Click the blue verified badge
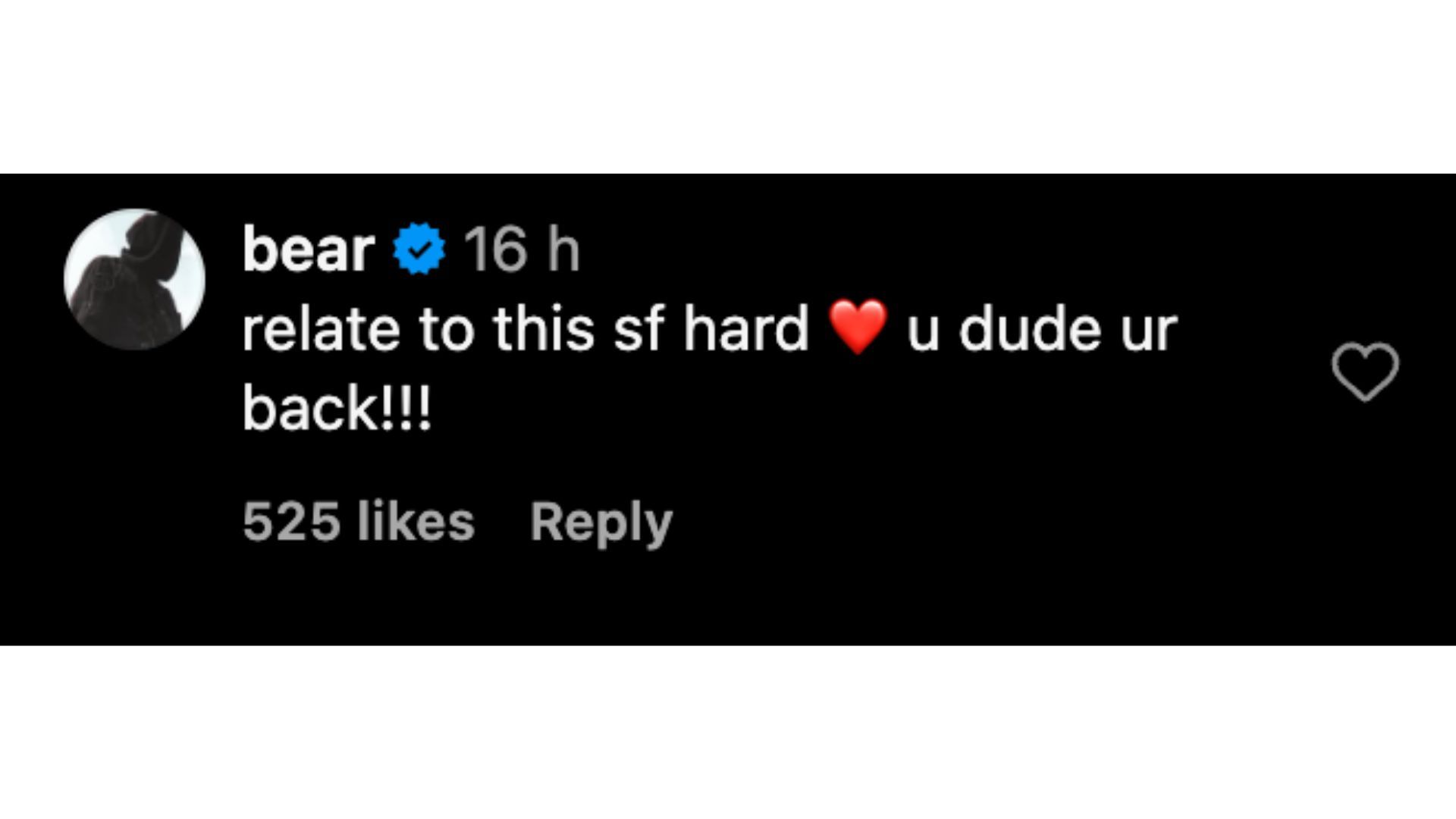Image resolution: width=1456 pixels, height=819 pixels. click(419, 249)
